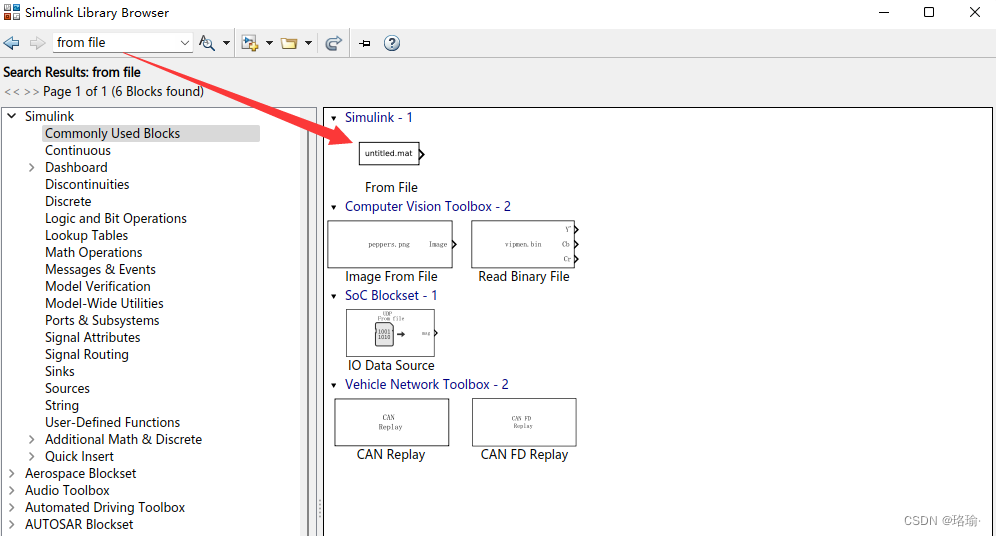The width and height of the screenshot is (996, 536).
Task: Open the folder icon's dropdown arrow
Action: click(x=308, y=43)
